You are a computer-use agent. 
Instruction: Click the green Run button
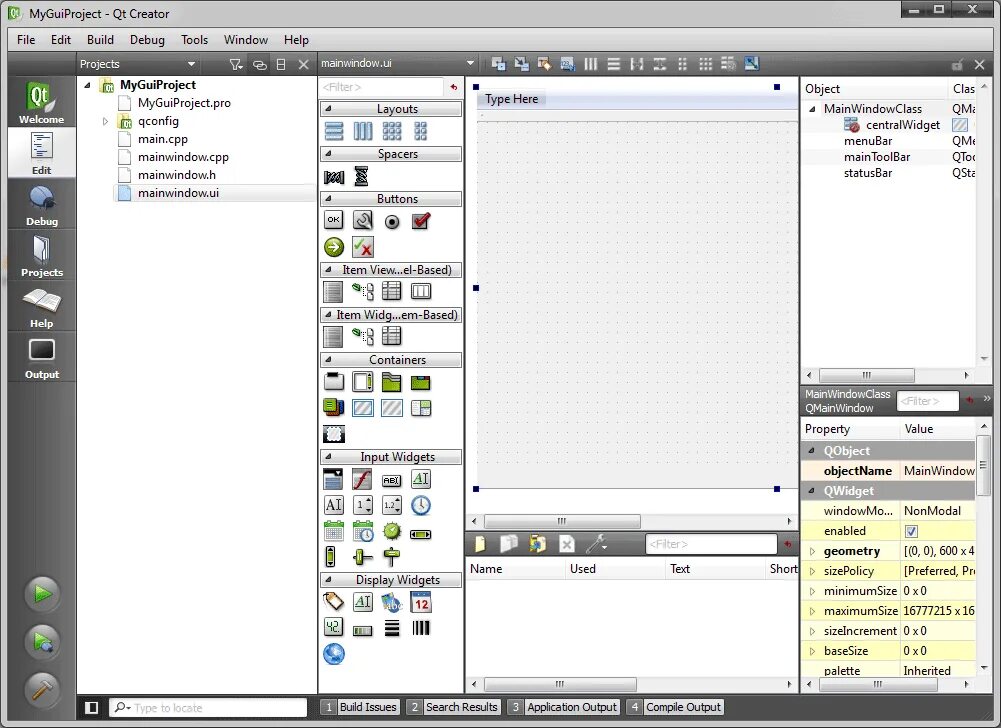[x=42, y=594]
